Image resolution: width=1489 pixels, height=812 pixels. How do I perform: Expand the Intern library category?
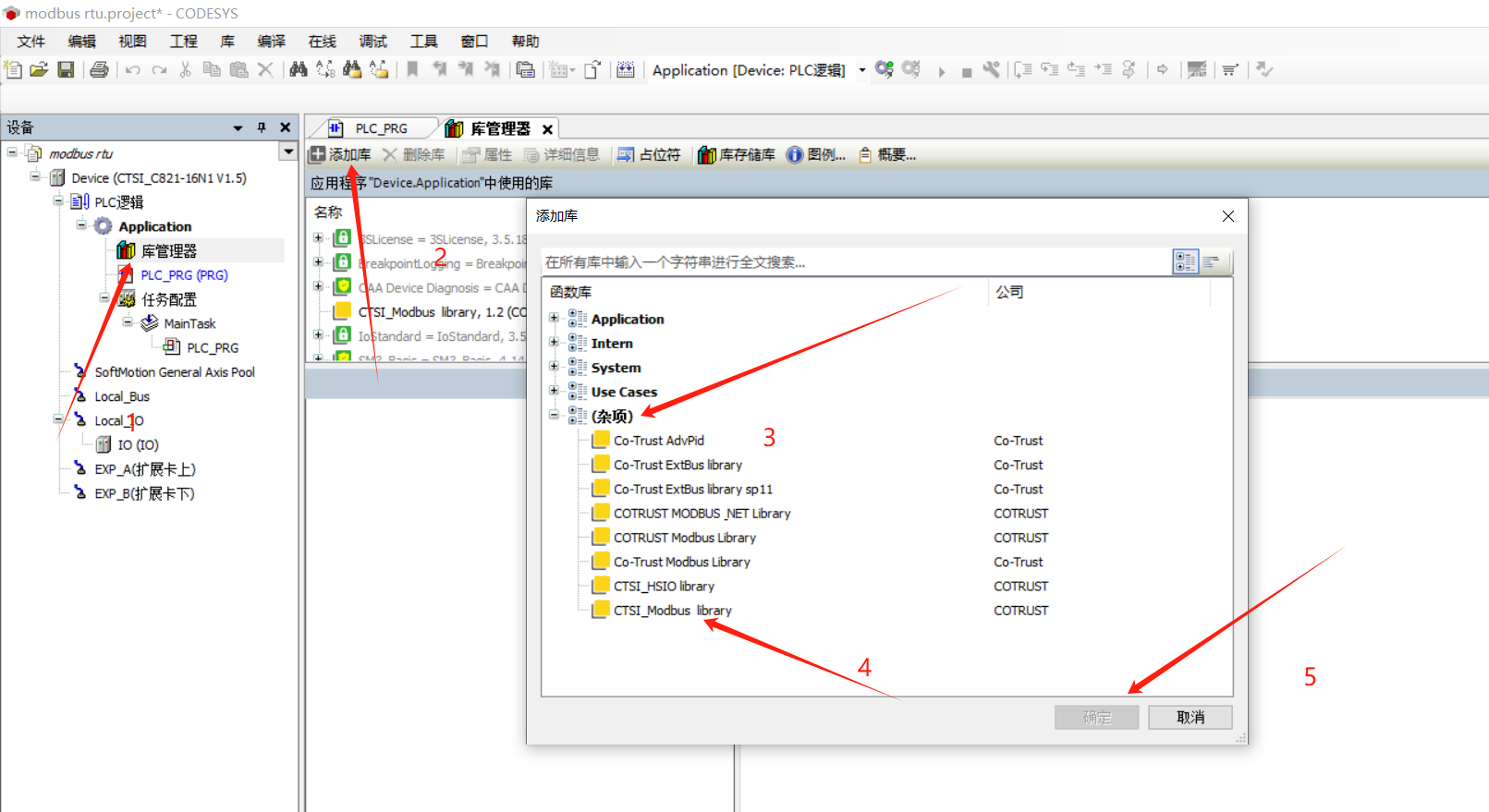[554, 342]
